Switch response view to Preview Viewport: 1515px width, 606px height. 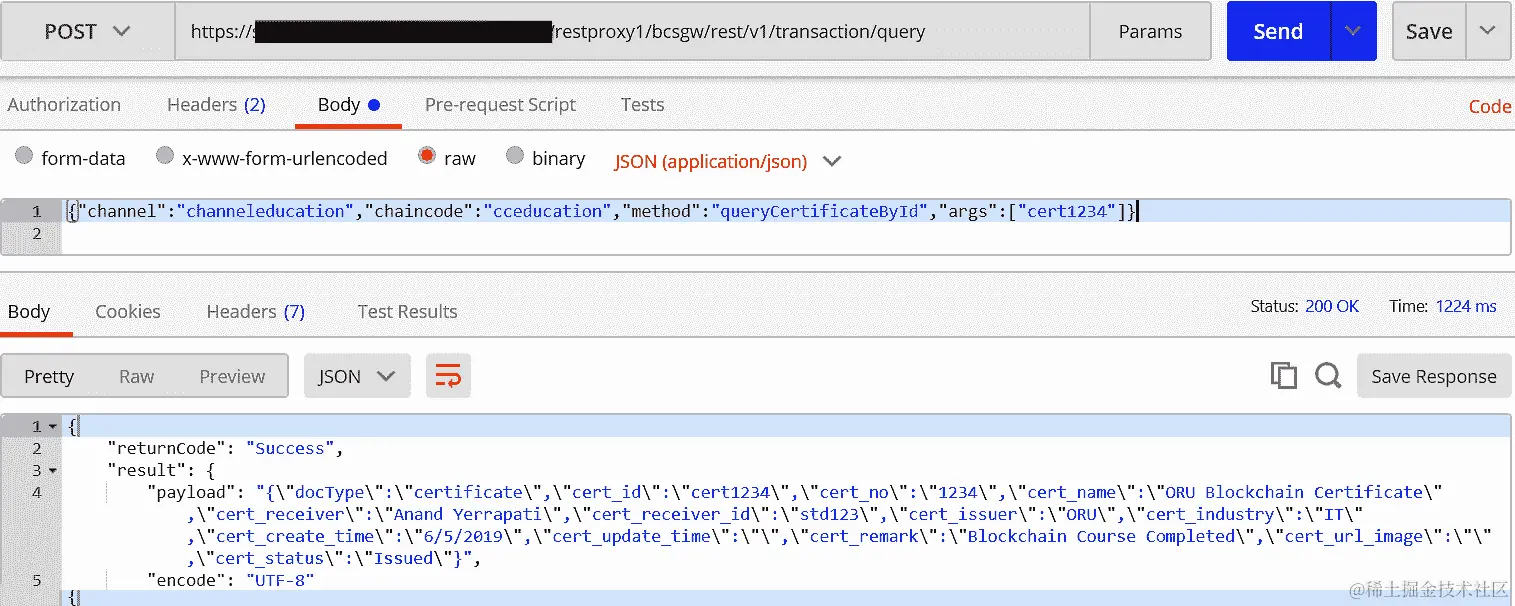pyautogui.click(x=232, y=376)
